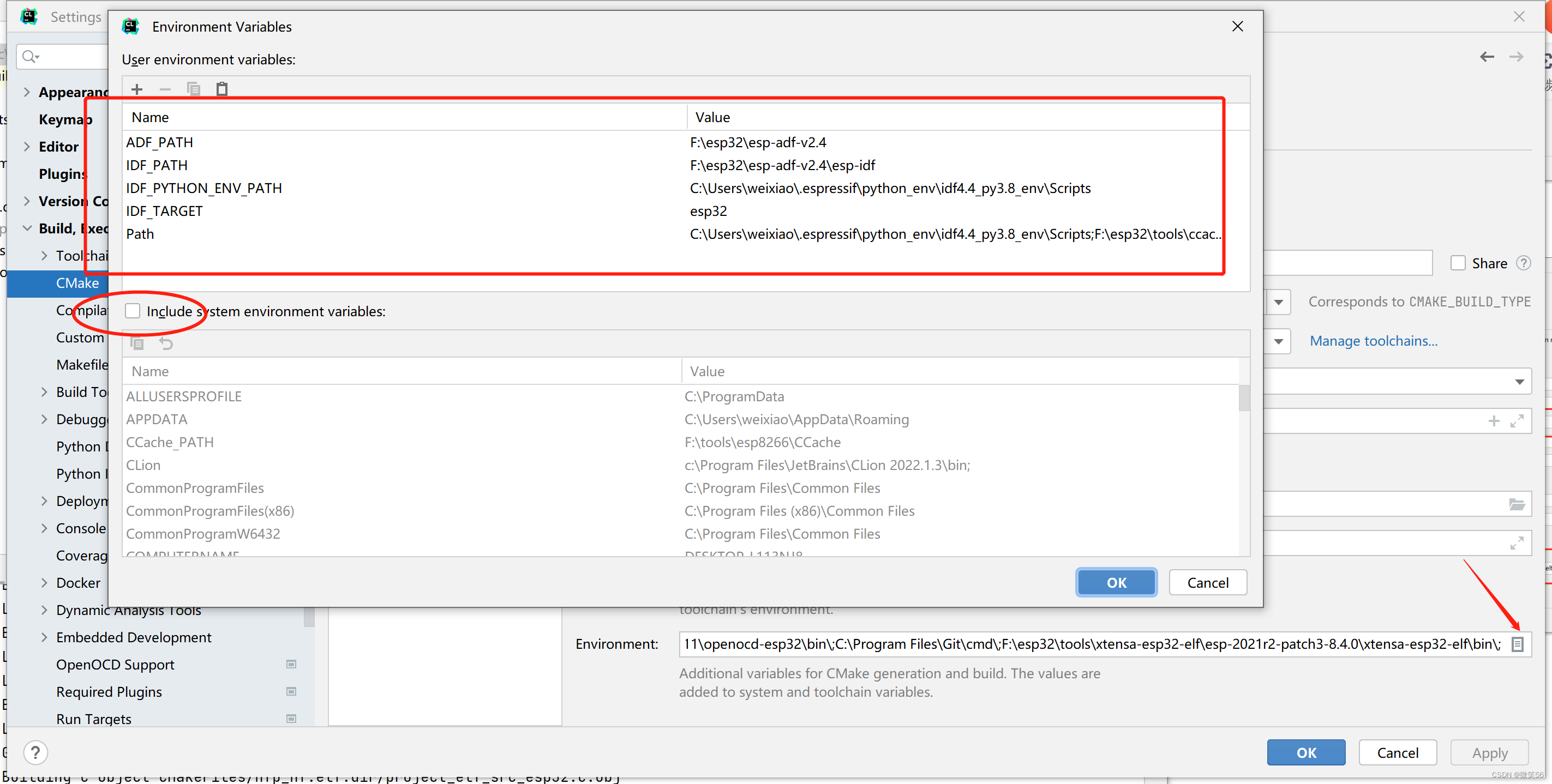Click the CLion system variable row
1552x784 pixels.
[681, 465]
